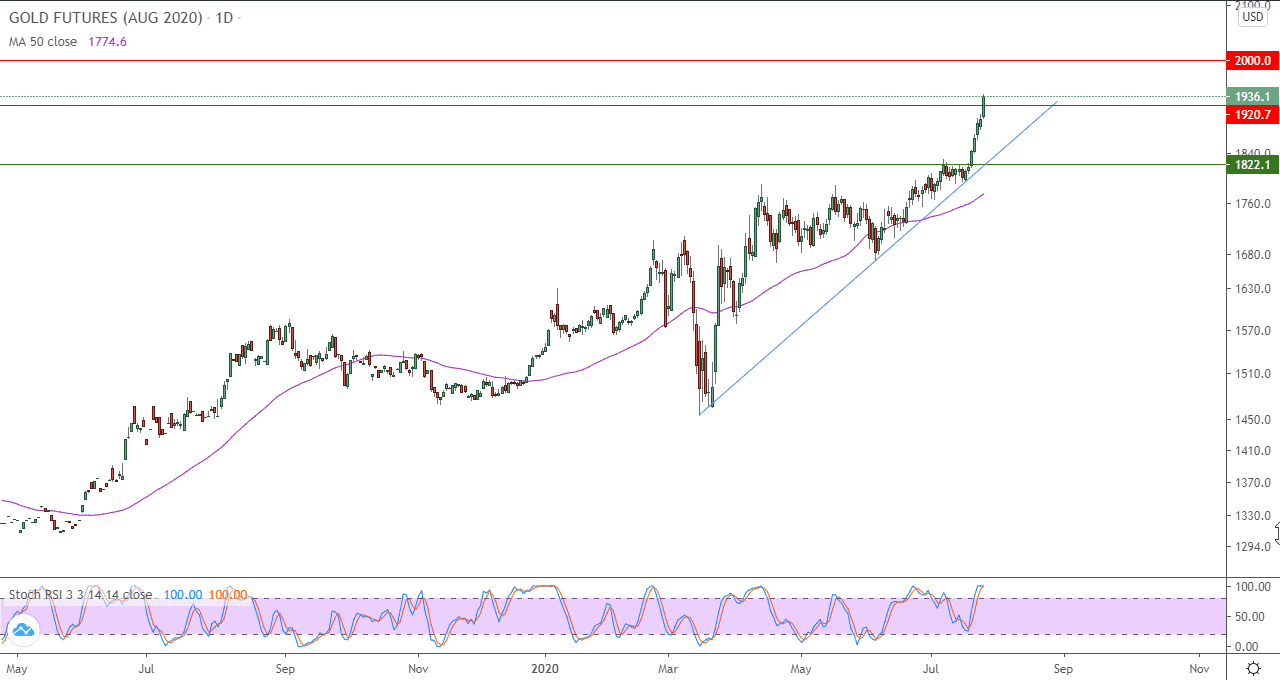Click the blue 100.00 Stoch RSI value

tap(183, 594)
